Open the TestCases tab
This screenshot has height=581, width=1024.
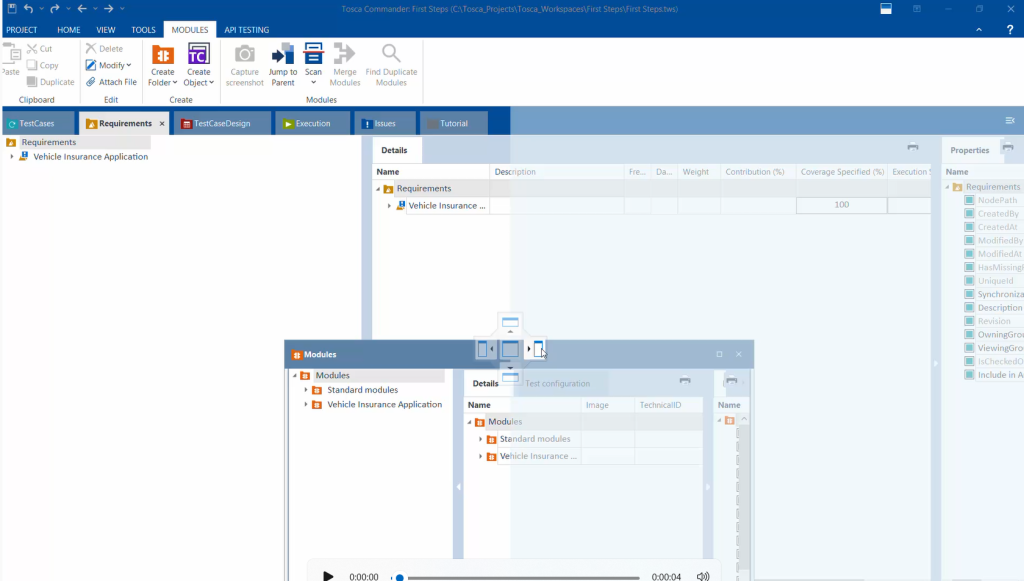click(37, 123)
